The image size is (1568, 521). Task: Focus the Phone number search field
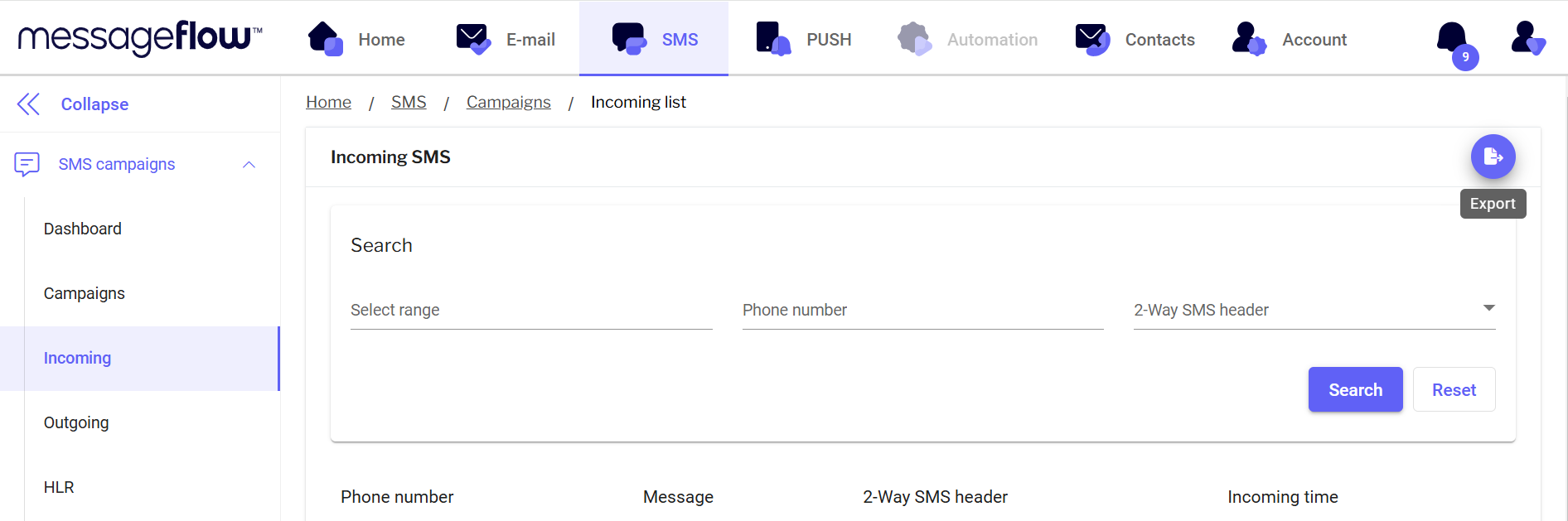click(x=922, y=310)
